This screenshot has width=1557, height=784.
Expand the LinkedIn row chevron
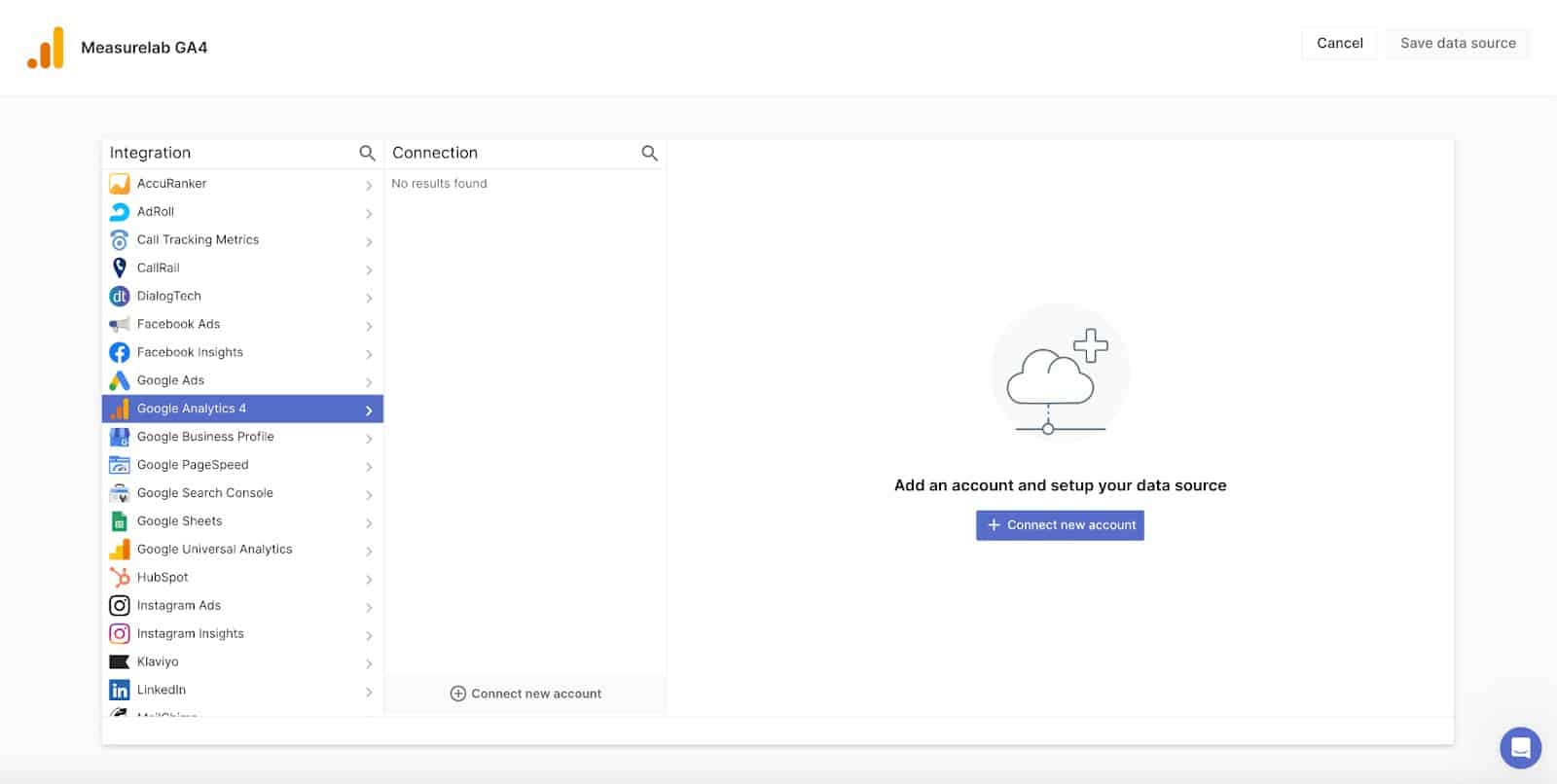tap(369, 693)
